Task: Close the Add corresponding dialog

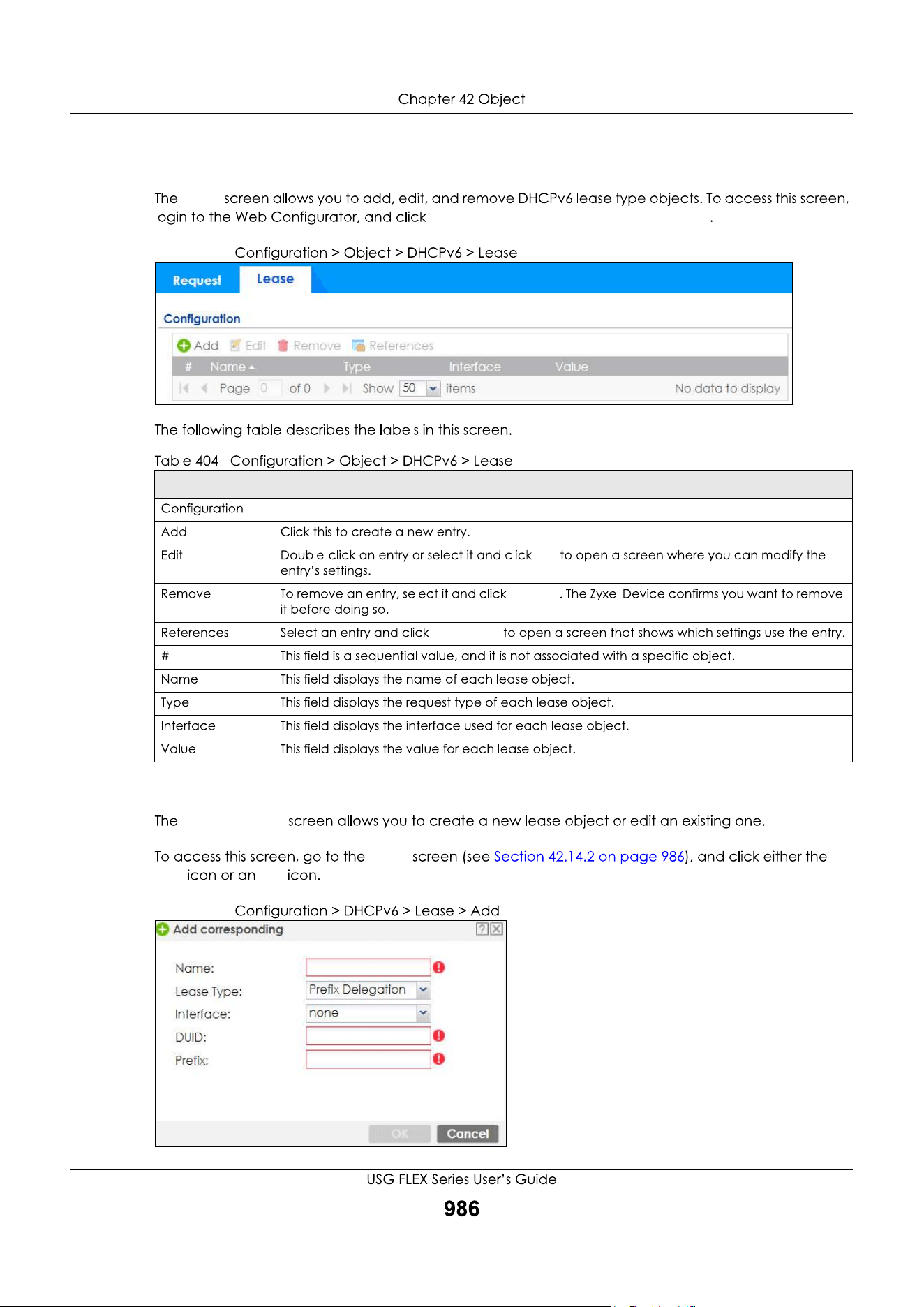Action: [x=496, y=929]
